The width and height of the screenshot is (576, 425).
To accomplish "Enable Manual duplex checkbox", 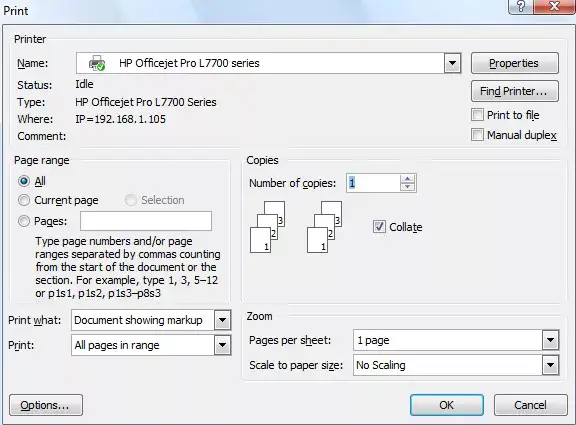I will pyautogui.click(x=477, y=134).
